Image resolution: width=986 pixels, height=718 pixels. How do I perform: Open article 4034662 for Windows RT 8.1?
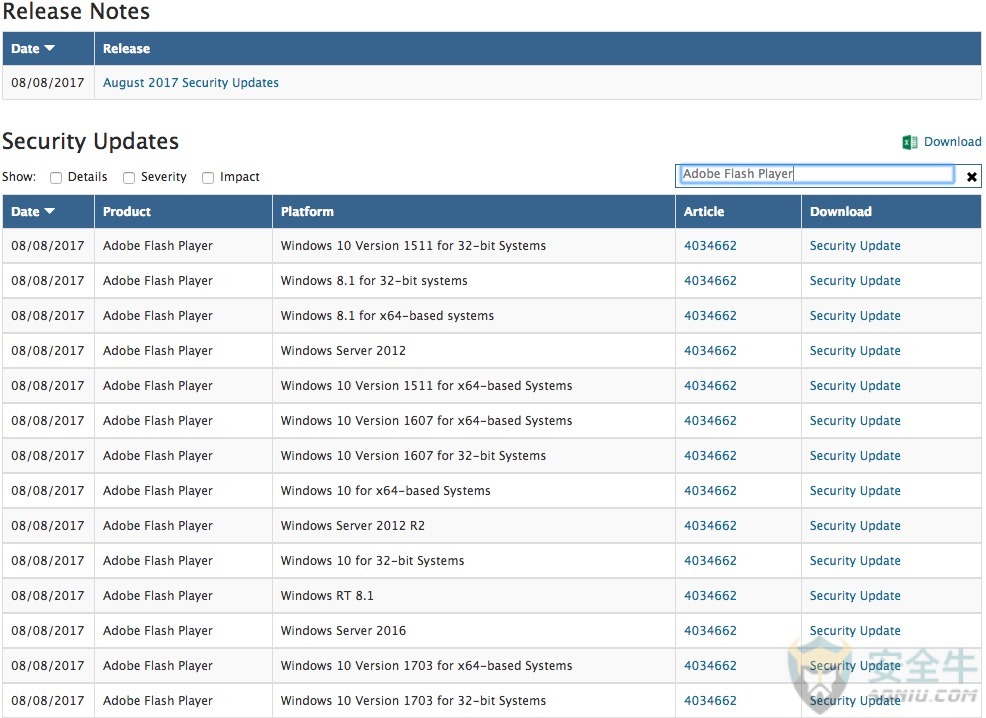[x=710, y=596]
